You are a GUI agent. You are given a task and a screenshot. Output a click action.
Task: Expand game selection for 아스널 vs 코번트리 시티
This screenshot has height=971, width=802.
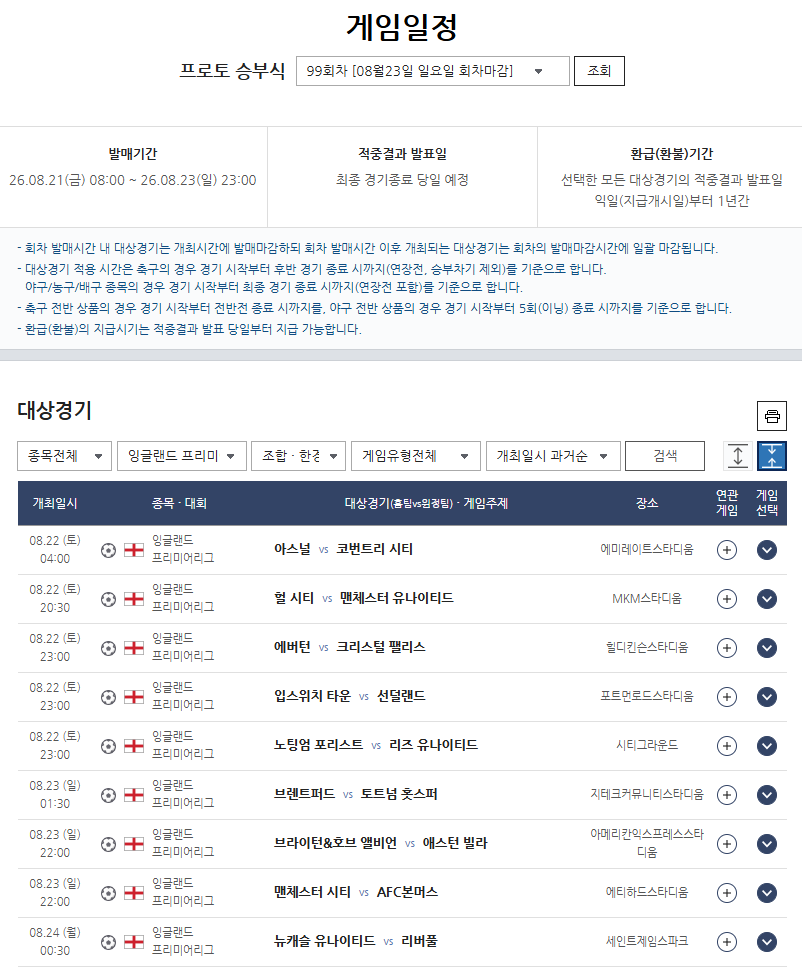click(x=767, y=550)
